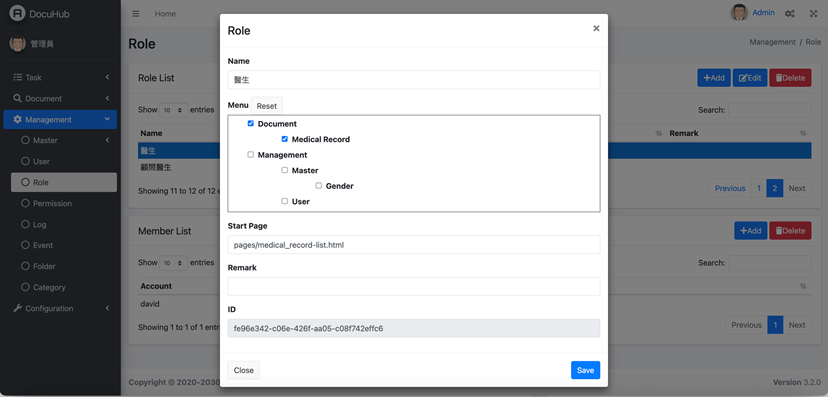Image resolution: width=828 pixels, height=397 pixels.
Task: Open the Log sidebar menu item
Action: pos(64,224)
